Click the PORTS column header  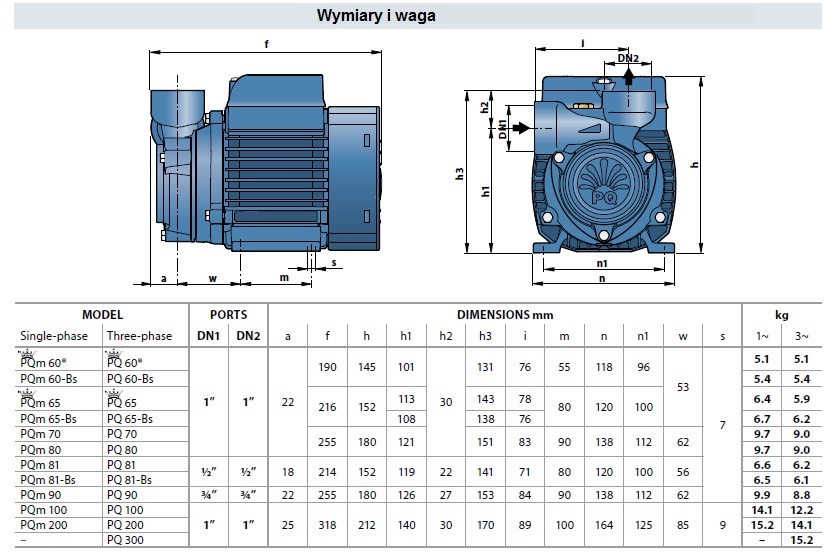pos(228,315)
